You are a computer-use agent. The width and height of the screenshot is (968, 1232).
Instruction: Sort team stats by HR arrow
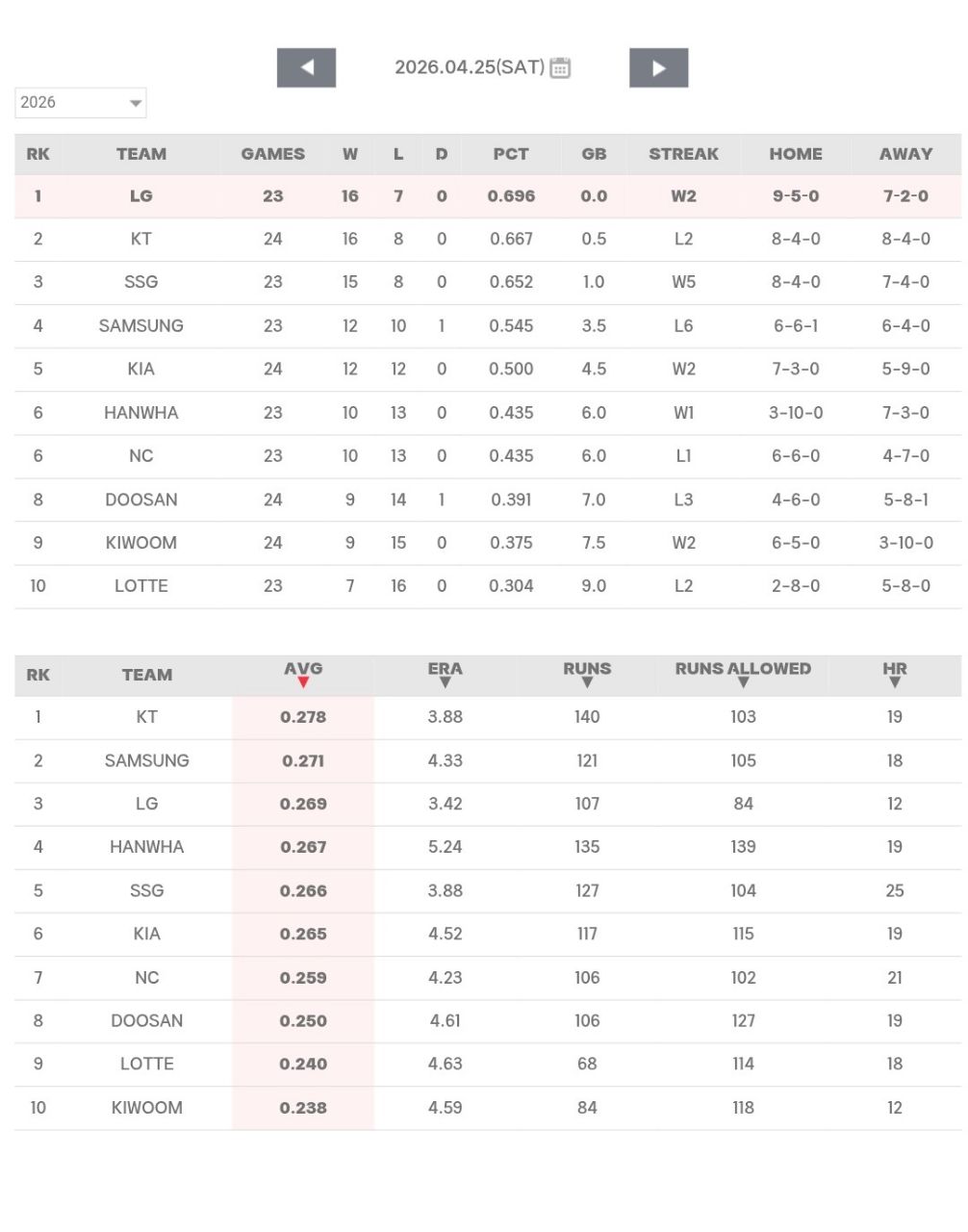click(895, 682)
